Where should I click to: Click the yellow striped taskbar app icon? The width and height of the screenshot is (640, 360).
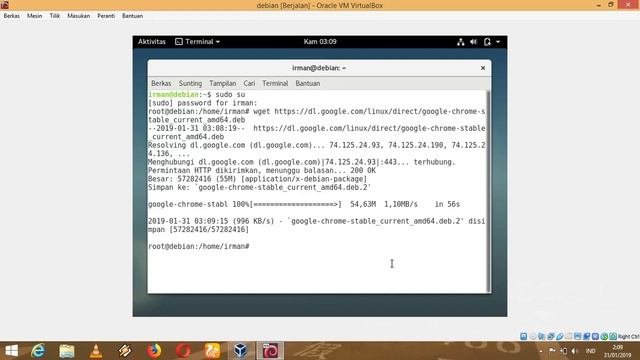click(125, 351)
